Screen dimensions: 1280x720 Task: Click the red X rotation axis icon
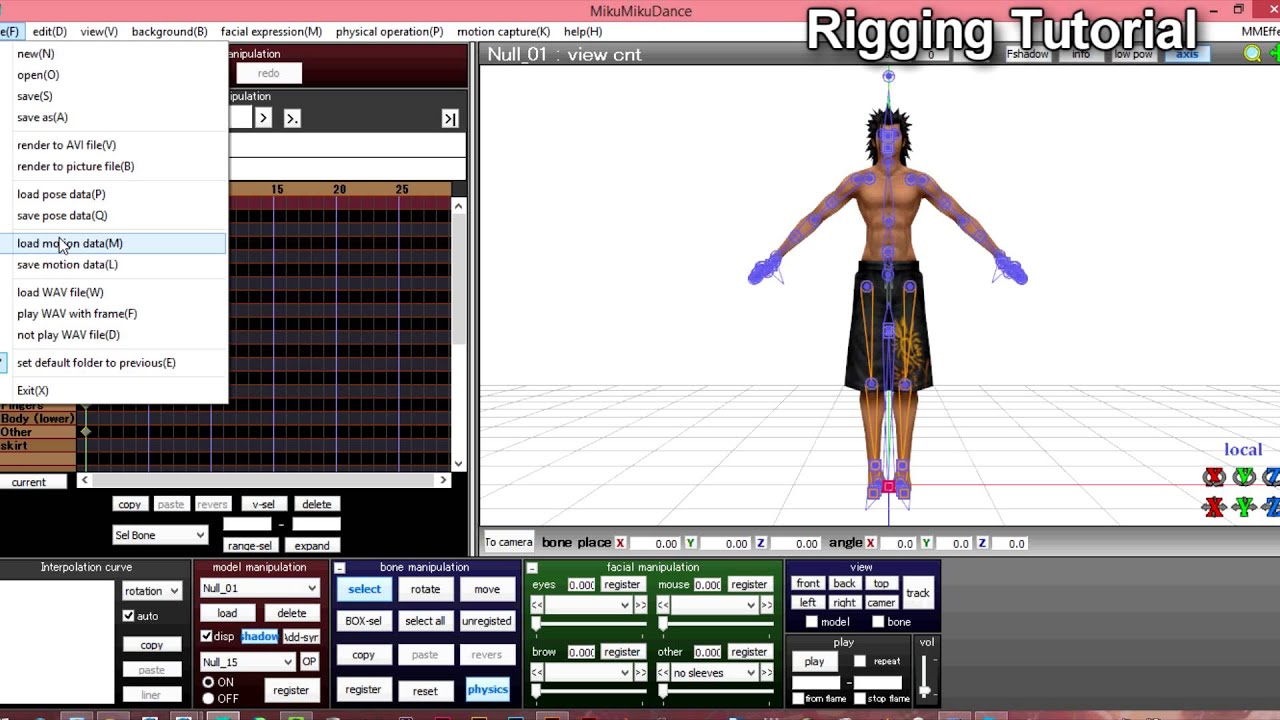[x=1214, y=477]
